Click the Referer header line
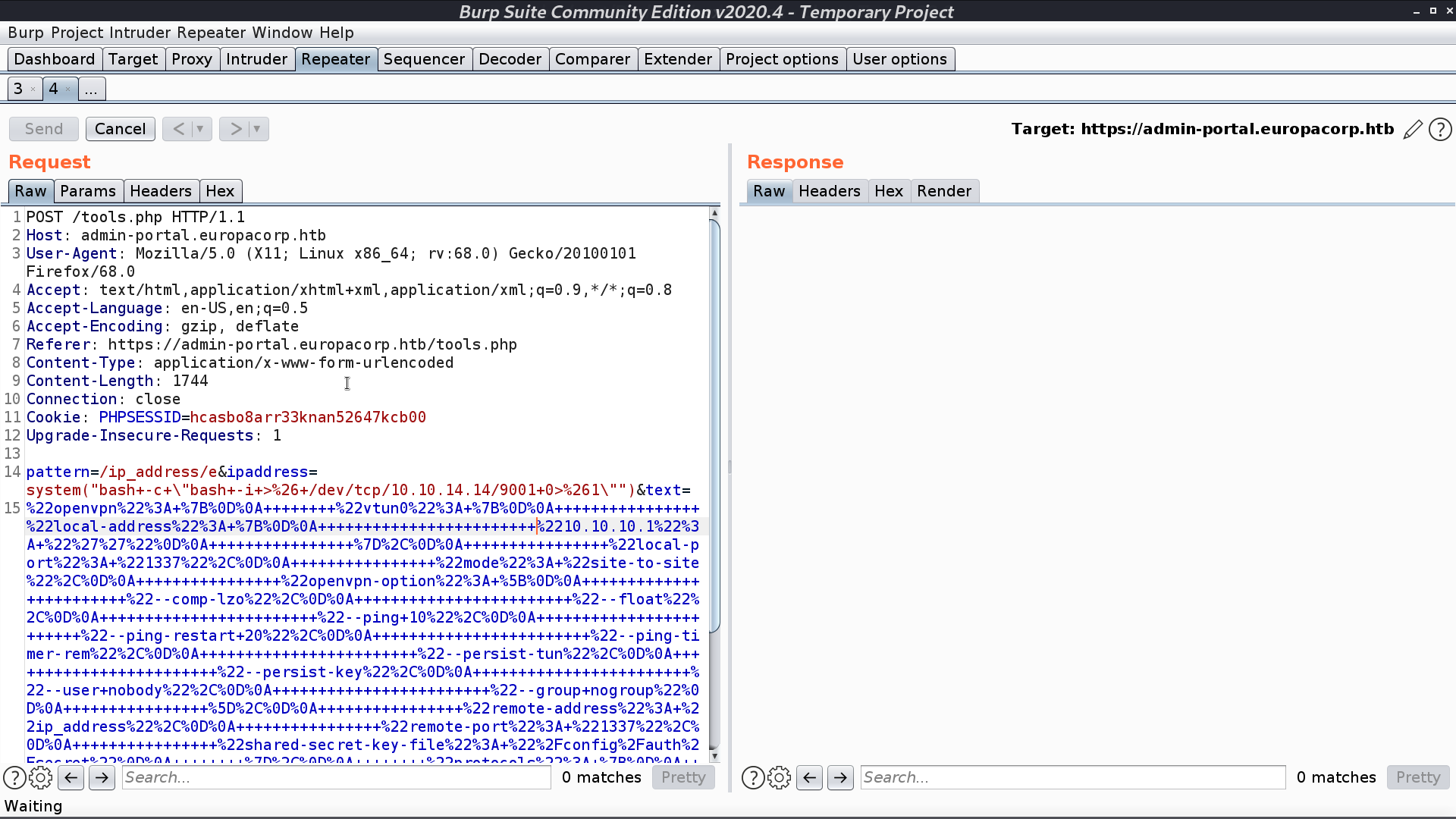This screenshot has height=819, width=1456. point(271,344)
